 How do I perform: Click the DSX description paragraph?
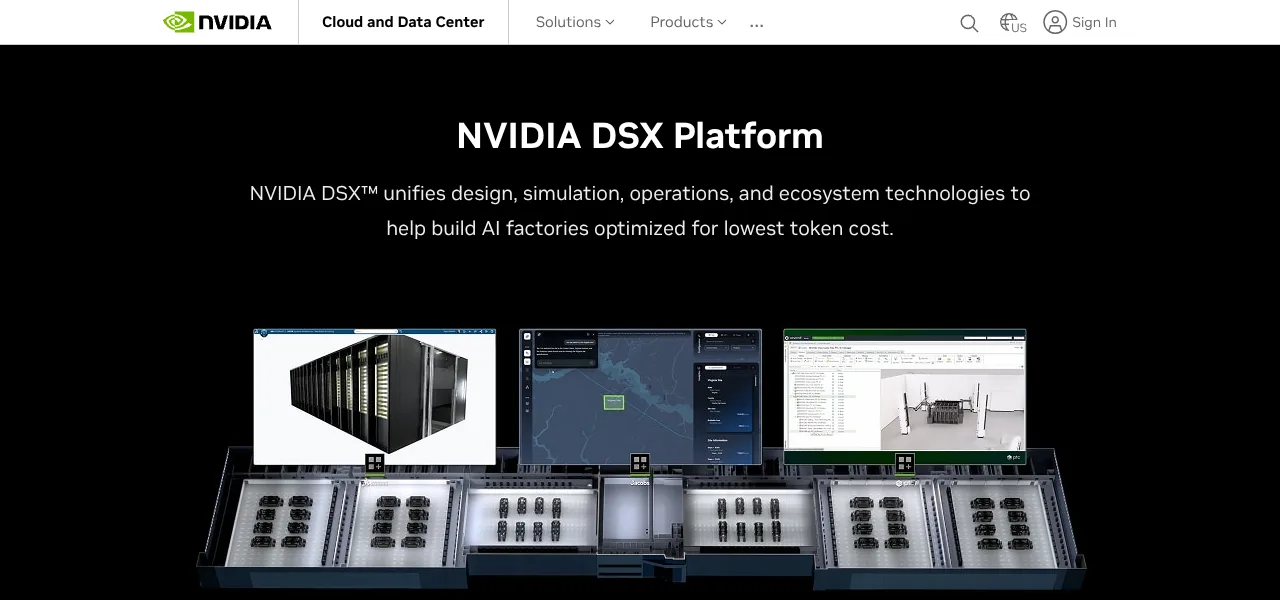click(640, 211)
